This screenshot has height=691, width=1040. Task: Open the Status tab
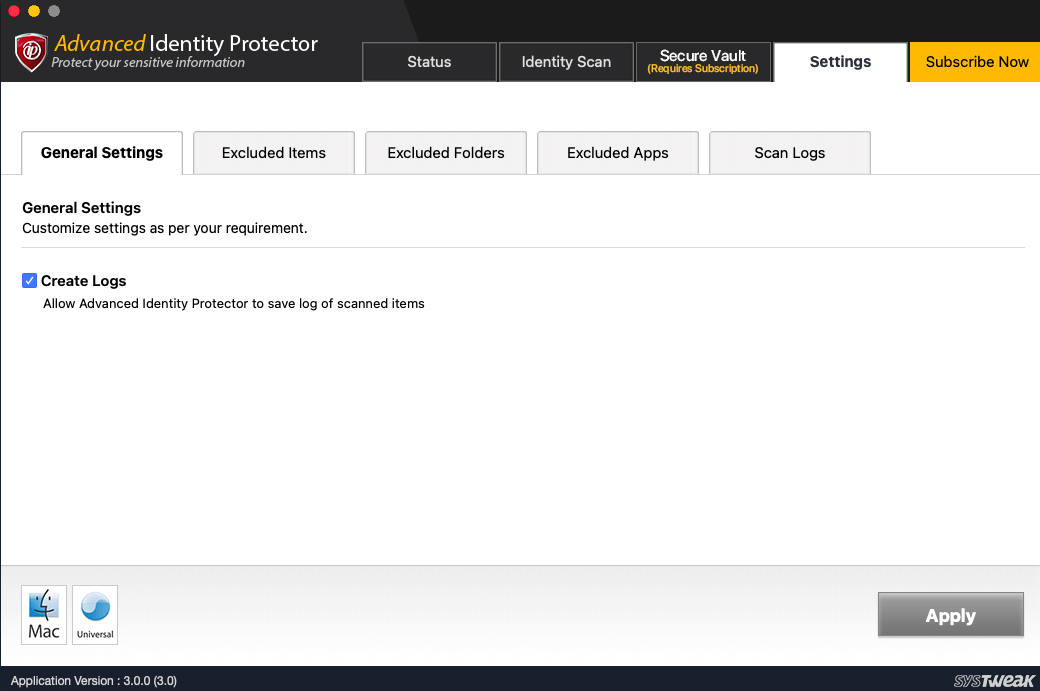[429, 62]
